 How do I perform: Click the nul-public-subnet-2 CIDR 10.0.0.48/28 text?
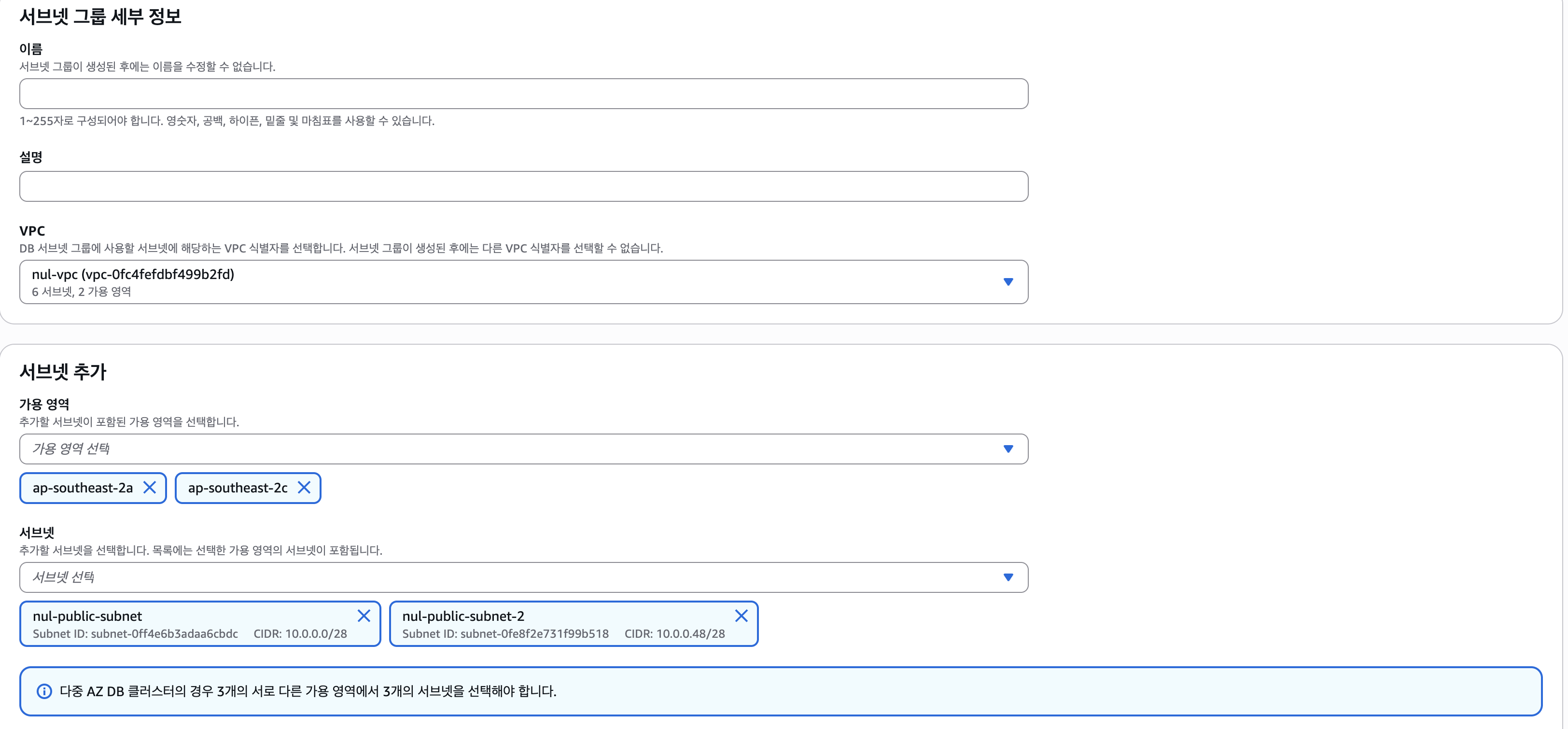pos(674,634)
